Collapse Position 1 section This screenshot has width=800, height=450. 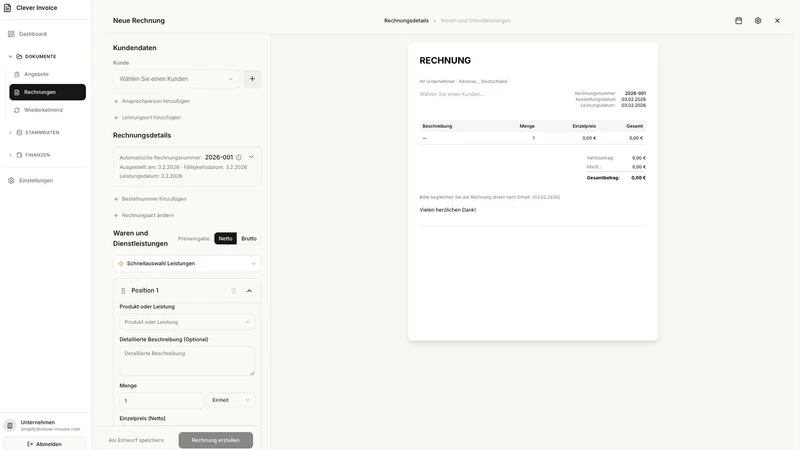tap(249, 291)
